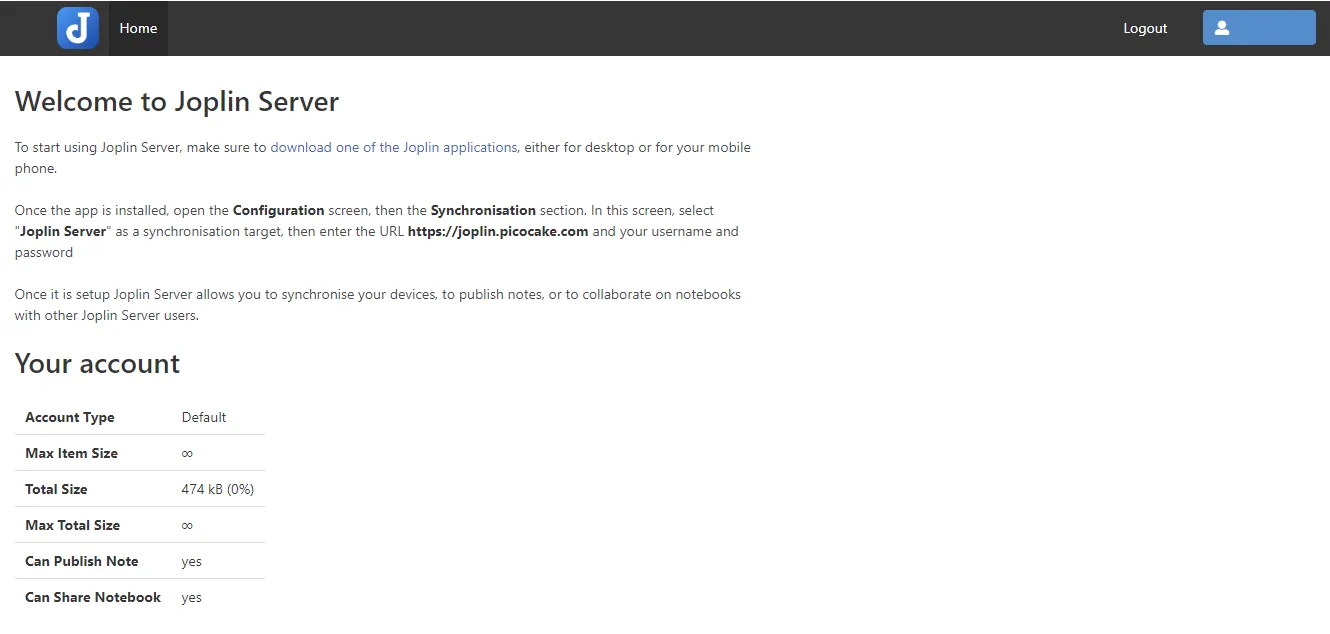1330x634 pixels.
Task: Log out using the Logout link
Action: tap(1145, 28)
